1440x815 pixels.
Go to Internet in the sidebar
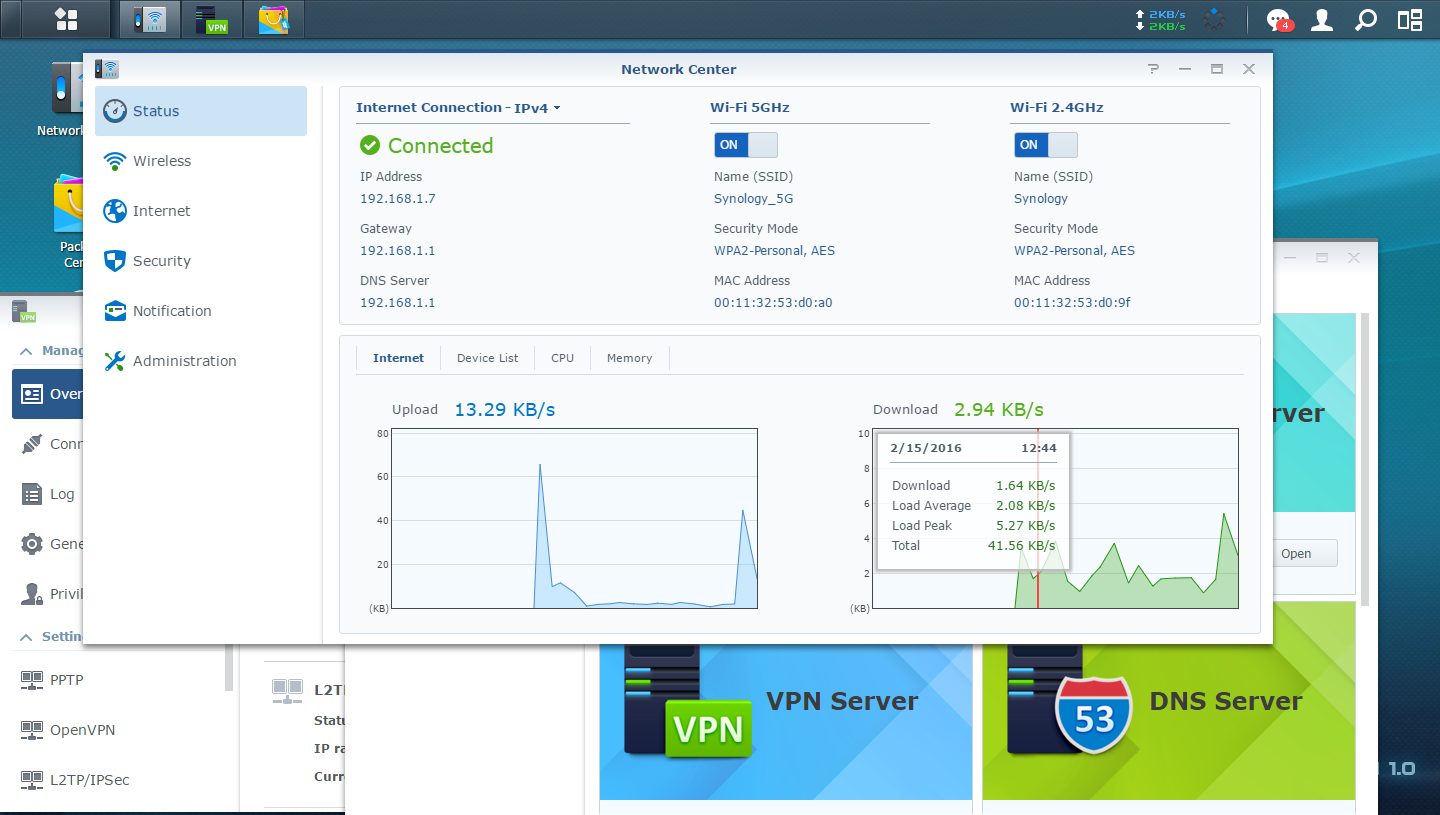pyautogui.click(x=201, y=211)
